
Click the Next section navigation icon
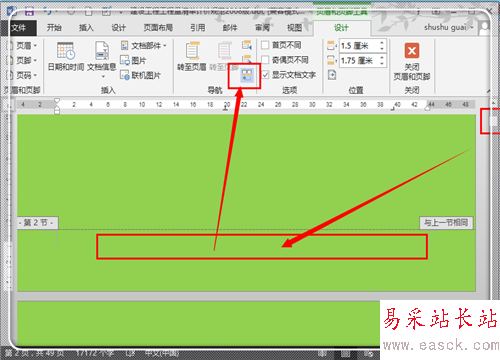[247, 59]
